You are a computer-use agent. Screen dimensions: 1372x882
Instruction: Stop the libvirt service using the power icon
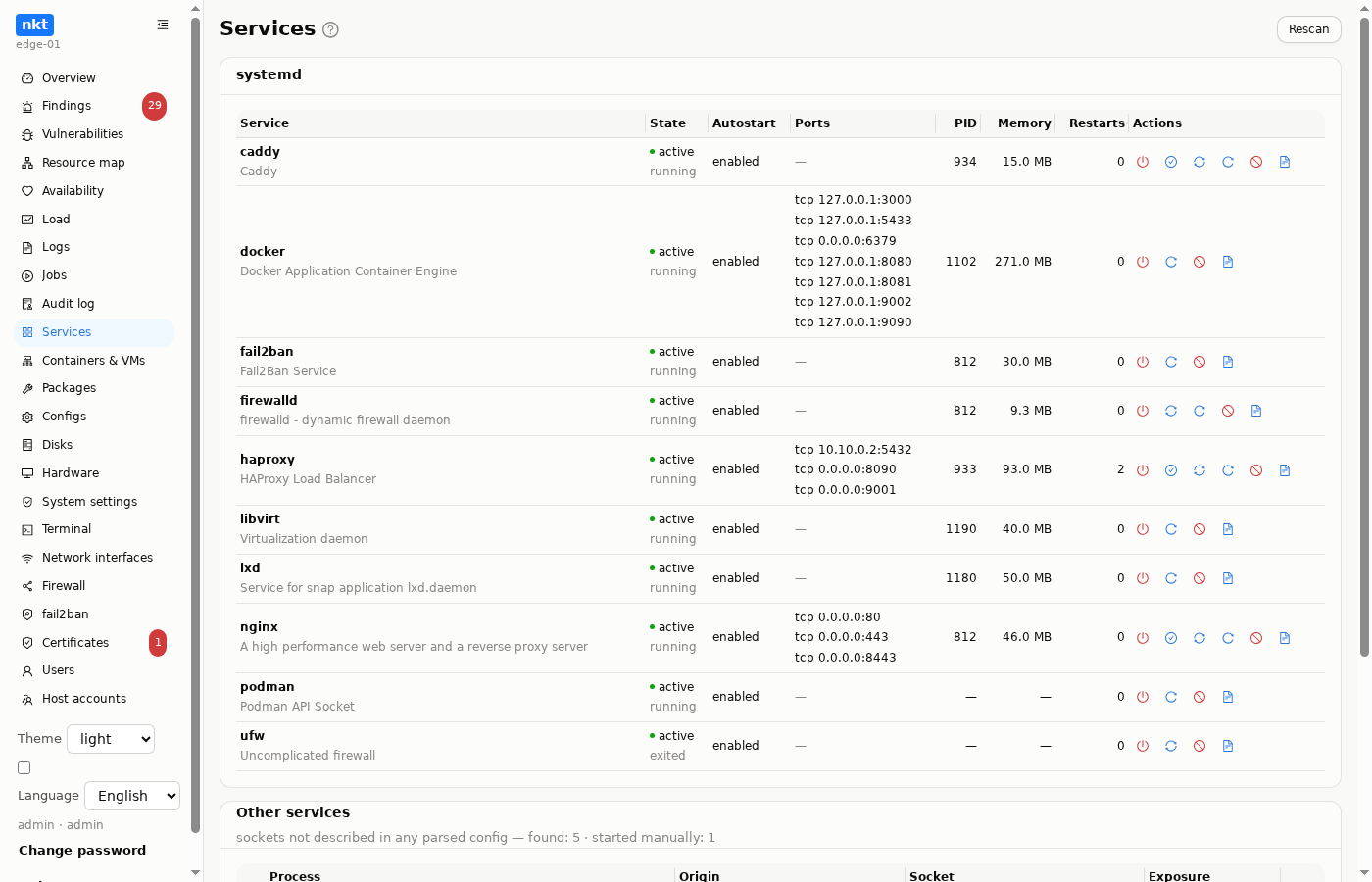[x=1143, y=529]
